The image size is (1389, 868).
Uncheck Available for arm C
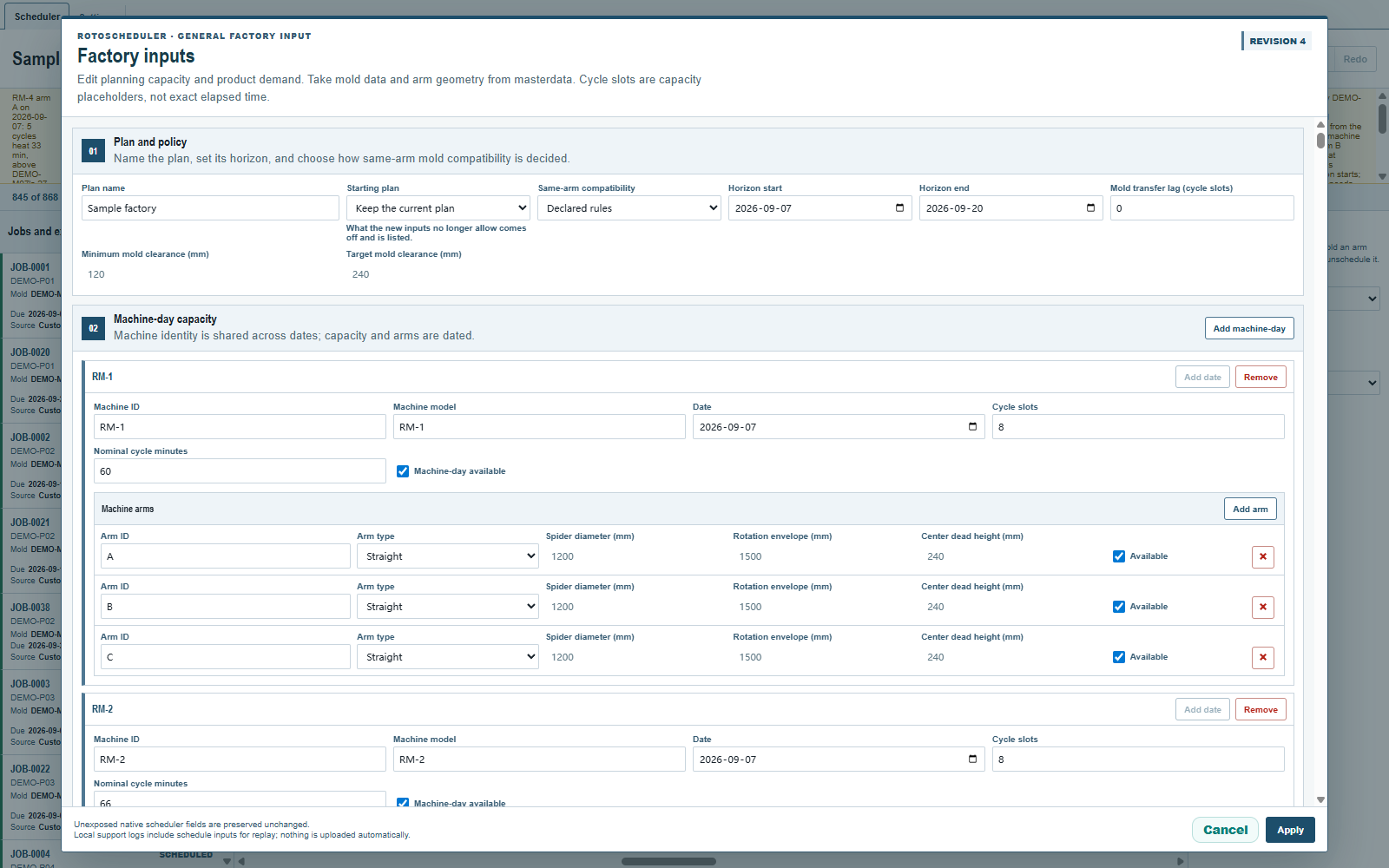tap(1119, 657)
